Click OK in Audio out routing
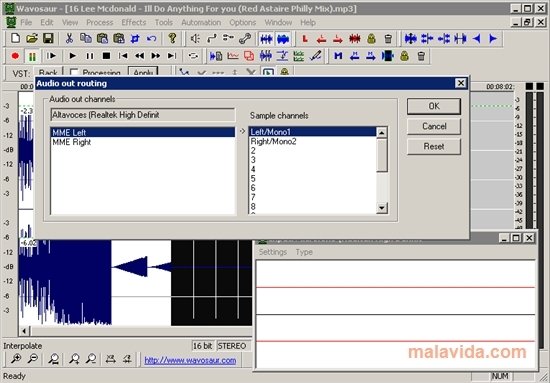 pyautogui.click(x=434, y=106)
